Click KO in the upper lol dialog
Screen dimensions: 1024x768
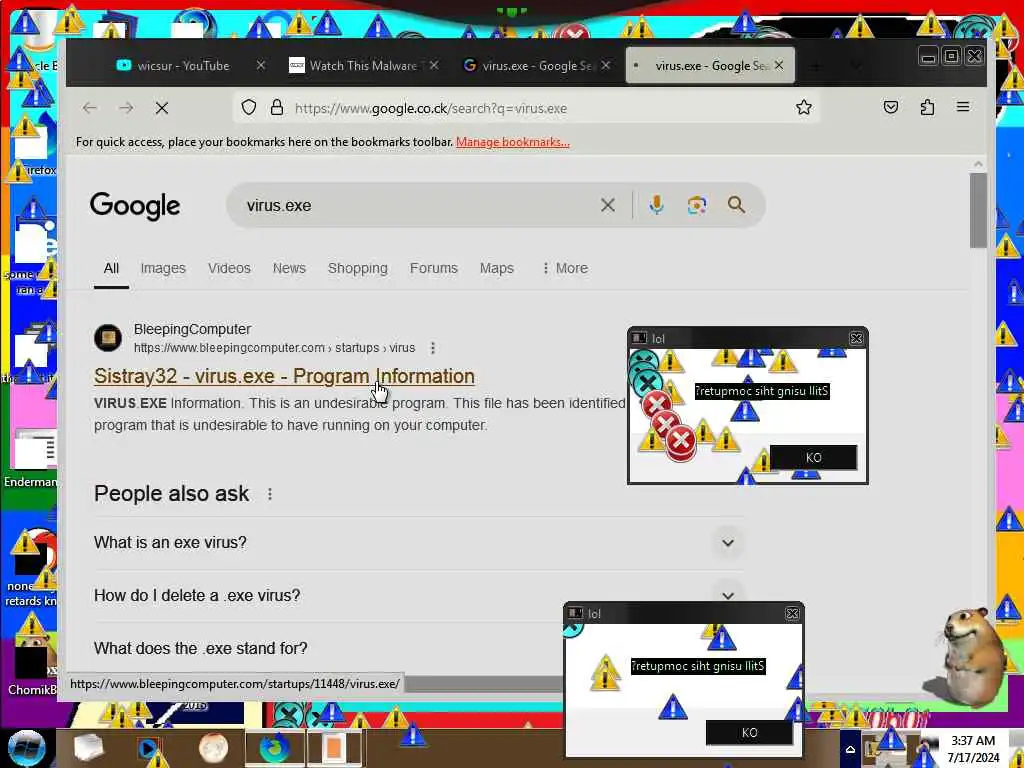[814, 457]
